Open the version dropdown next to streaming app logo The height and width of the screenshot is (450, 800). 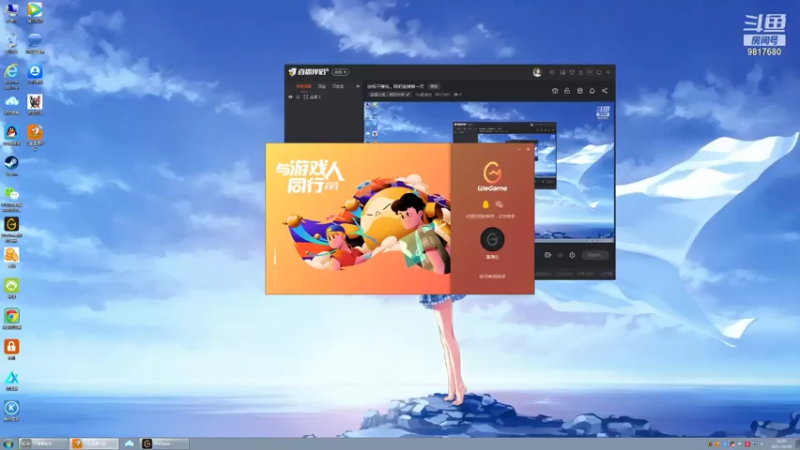[x=340, y=72]
